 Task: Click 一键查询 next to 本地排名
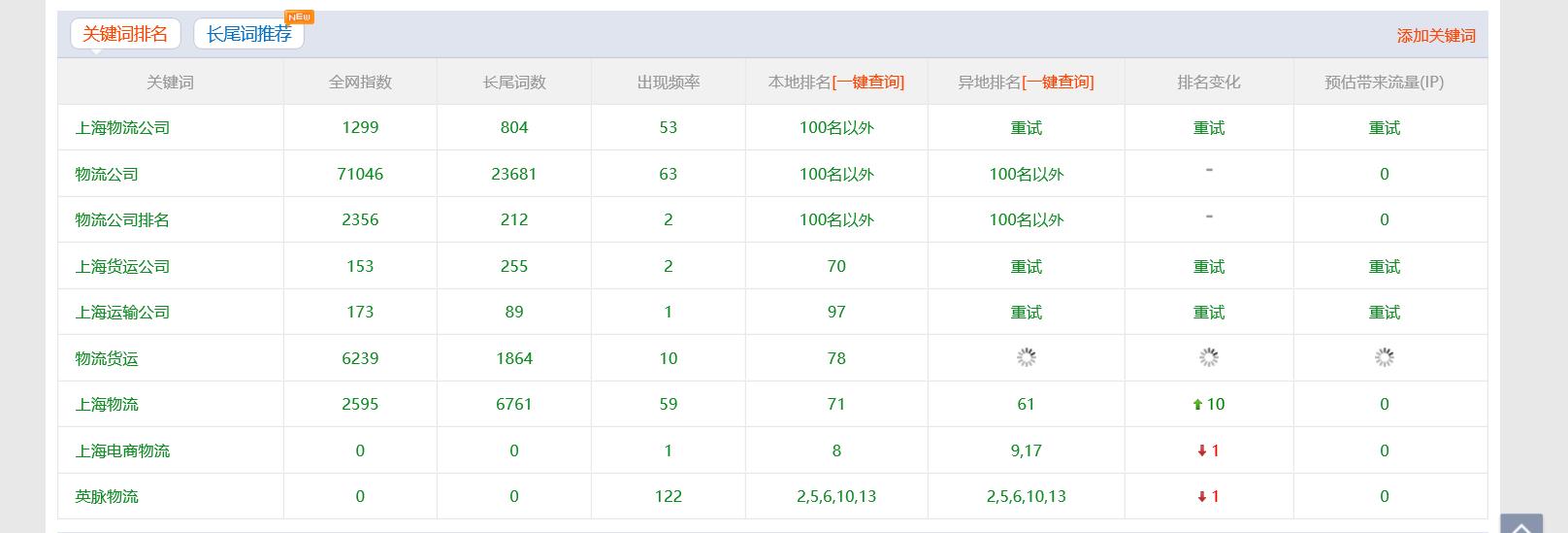click(867, 83)
